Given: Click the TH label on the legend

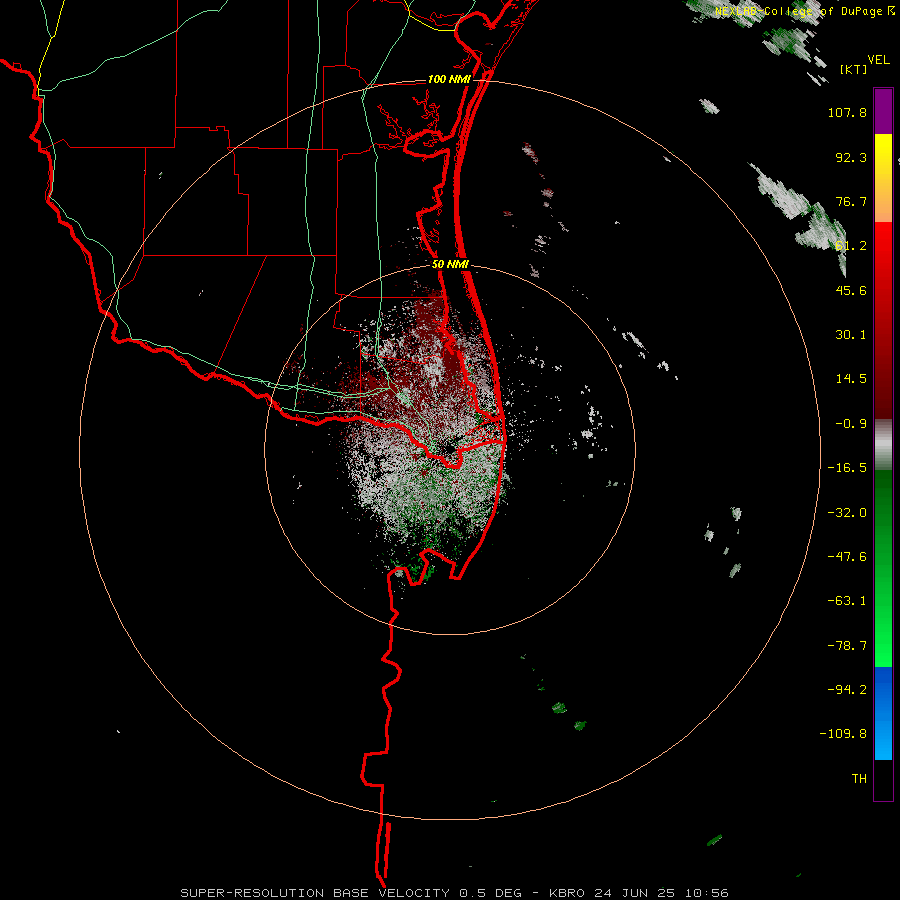Looking at the screenshot, I should click(859, 779).
